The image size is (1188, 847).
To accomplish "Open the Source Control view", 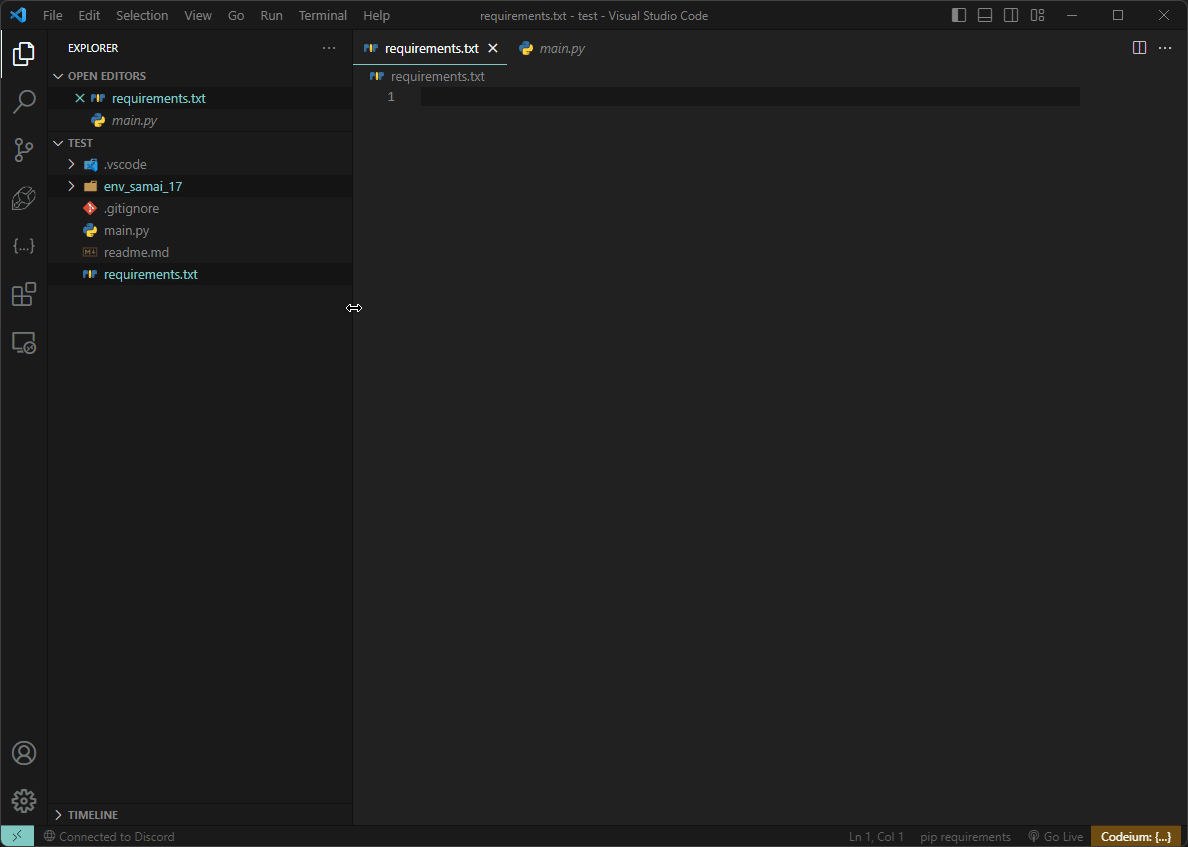I will [24, 150].
